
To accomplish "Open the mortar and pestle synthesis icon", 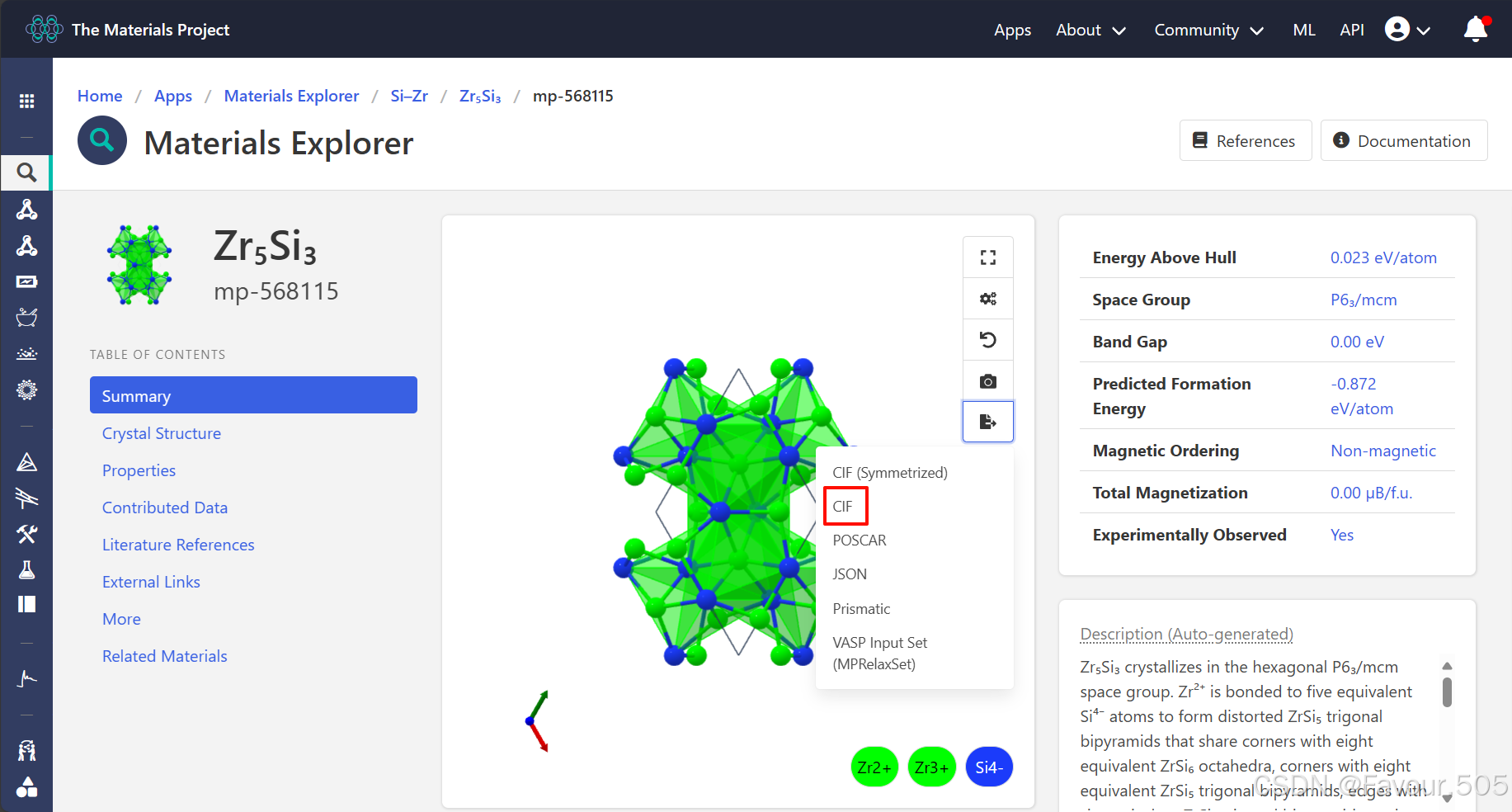I will (26, 317).
